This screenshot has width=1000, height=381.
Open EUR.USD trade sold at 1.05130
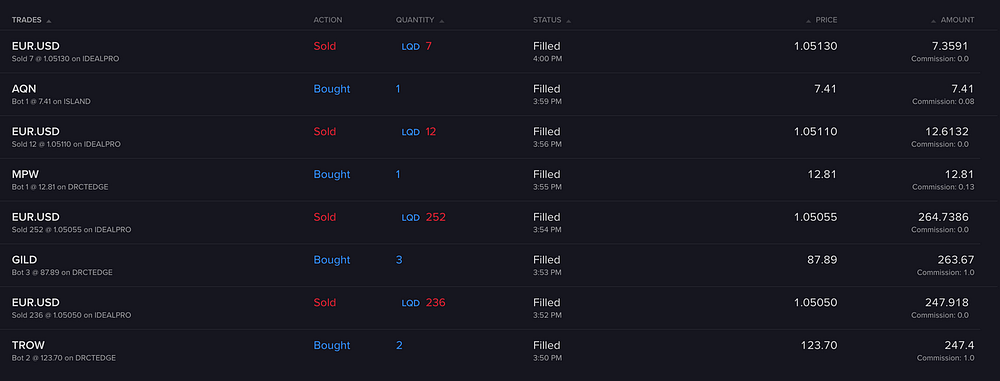tap(490, 52)
